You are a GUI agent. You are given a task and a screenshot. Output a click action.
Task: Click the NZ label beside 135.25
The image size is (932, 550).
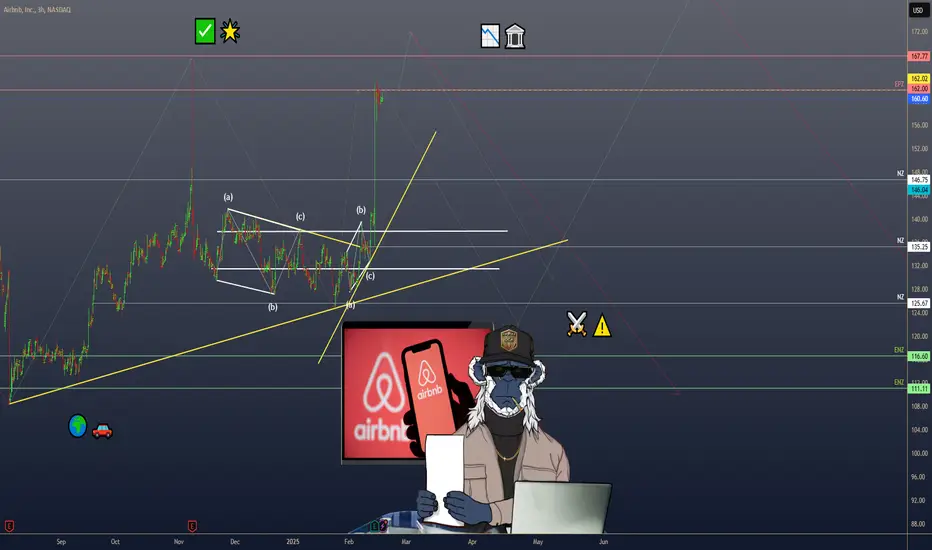[900, 241]
